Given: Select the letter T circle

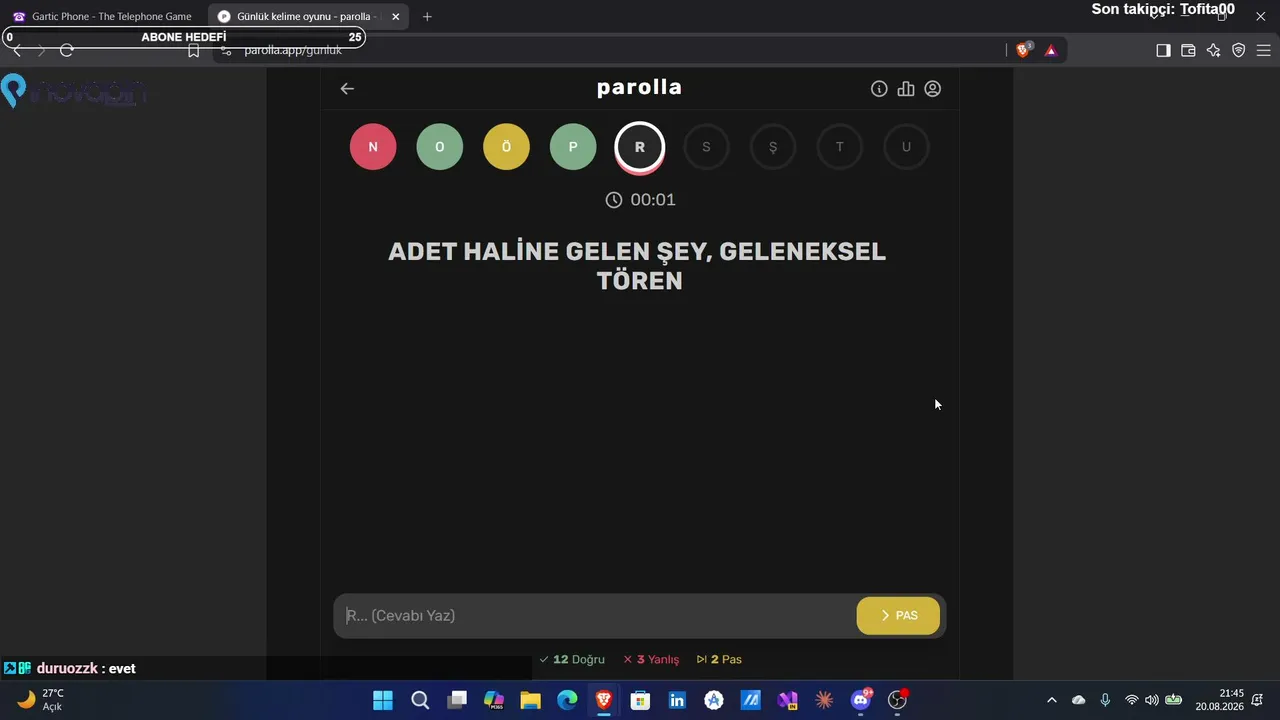Looking at the screenshot, I should (839, 147).
